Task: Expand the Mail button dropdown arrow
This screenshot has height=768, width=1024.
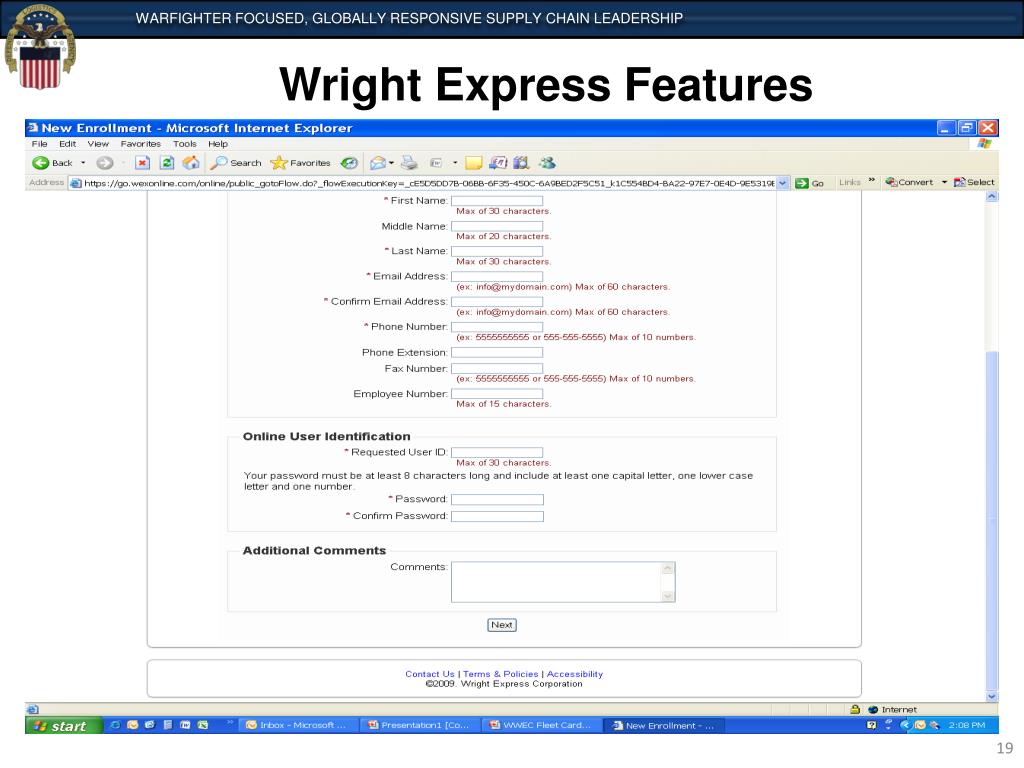Action: tap(391, 163)
